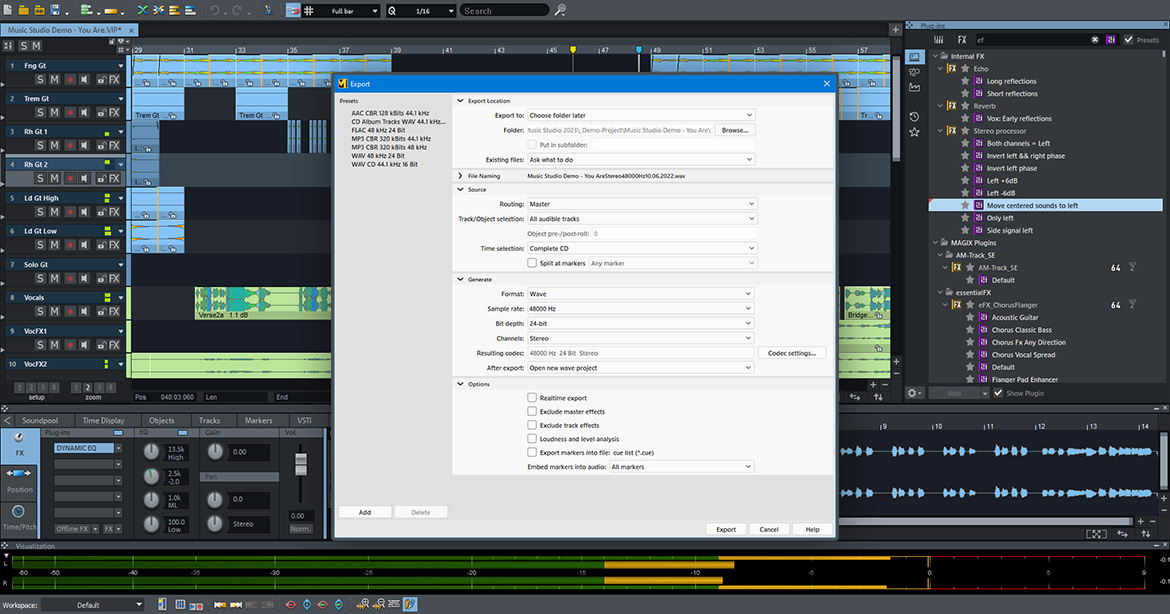Click the undo arrow in top toolbar
Image resolution: width=1170 pixels, height=614 pixels.
[215, 10]
